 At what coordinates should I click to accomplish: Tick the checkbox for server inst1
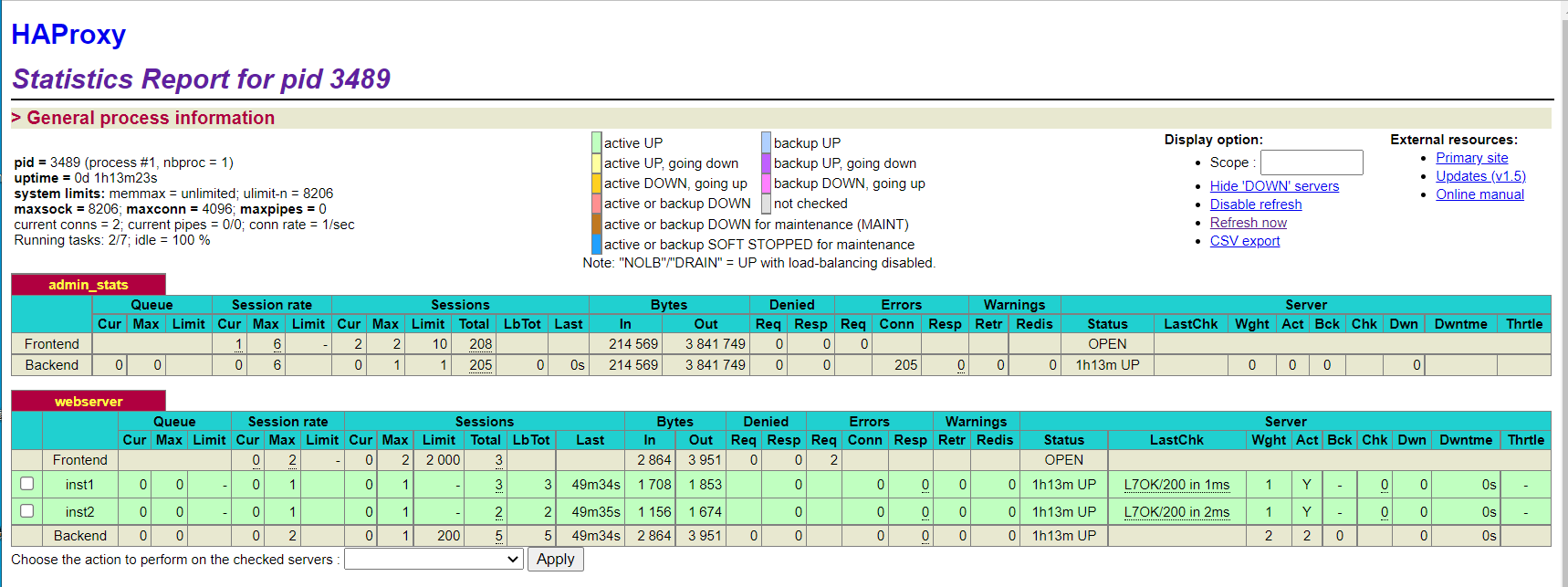(x=26, y=484)
